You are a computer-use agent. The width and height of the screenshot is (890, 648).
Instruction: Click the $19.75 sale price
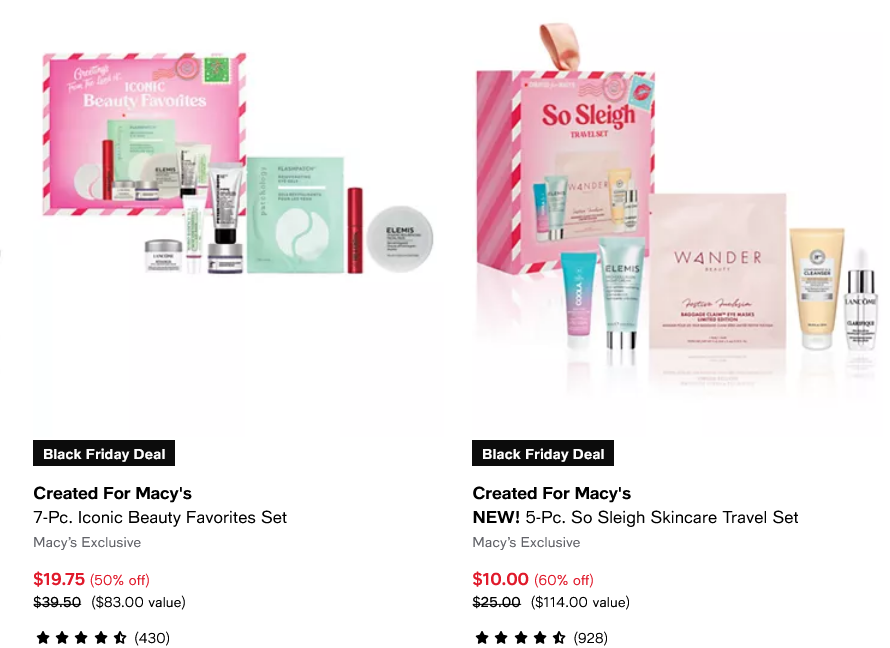click(59, 579)
